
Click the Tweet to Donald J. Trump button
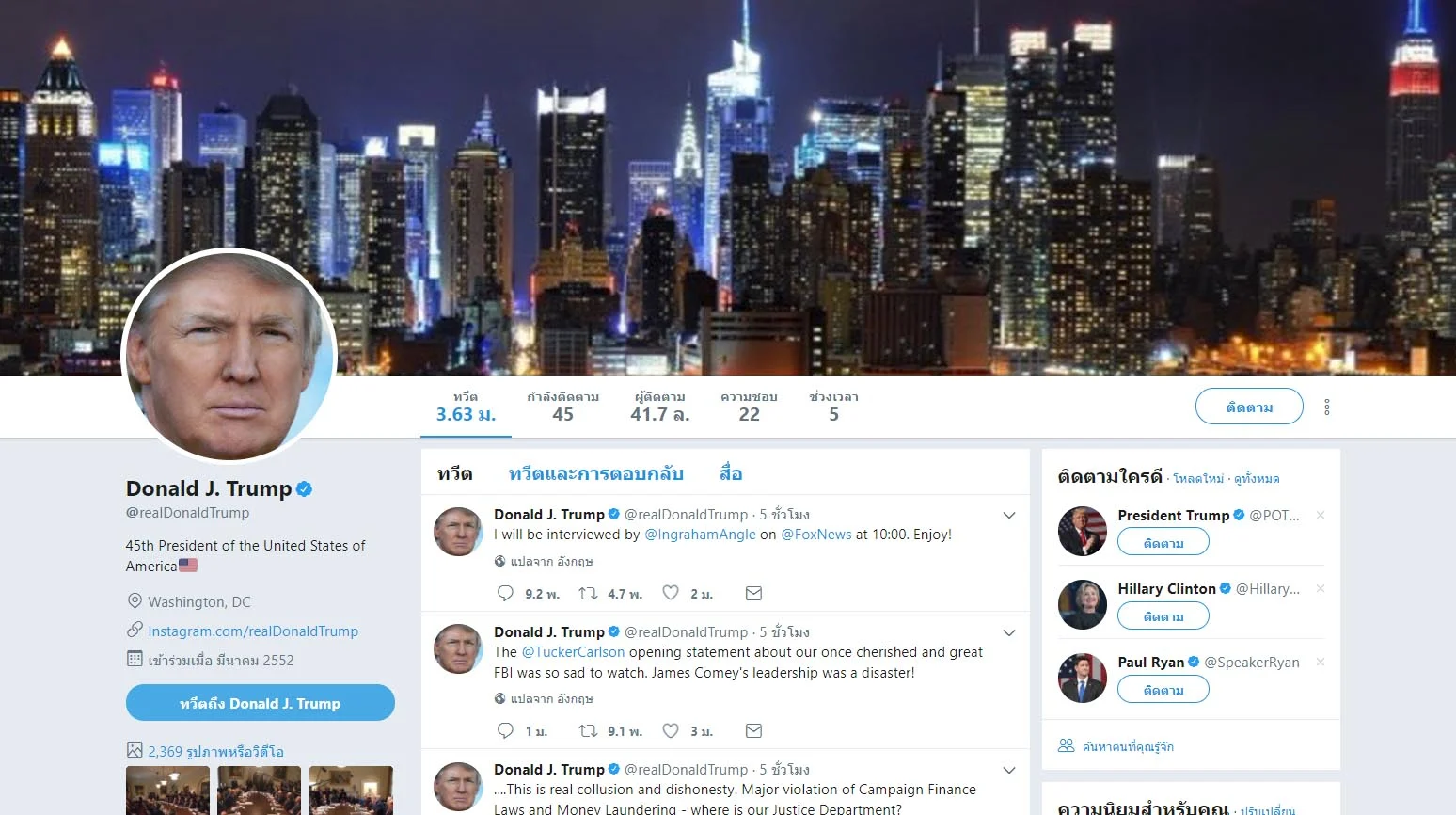(261, 703)
